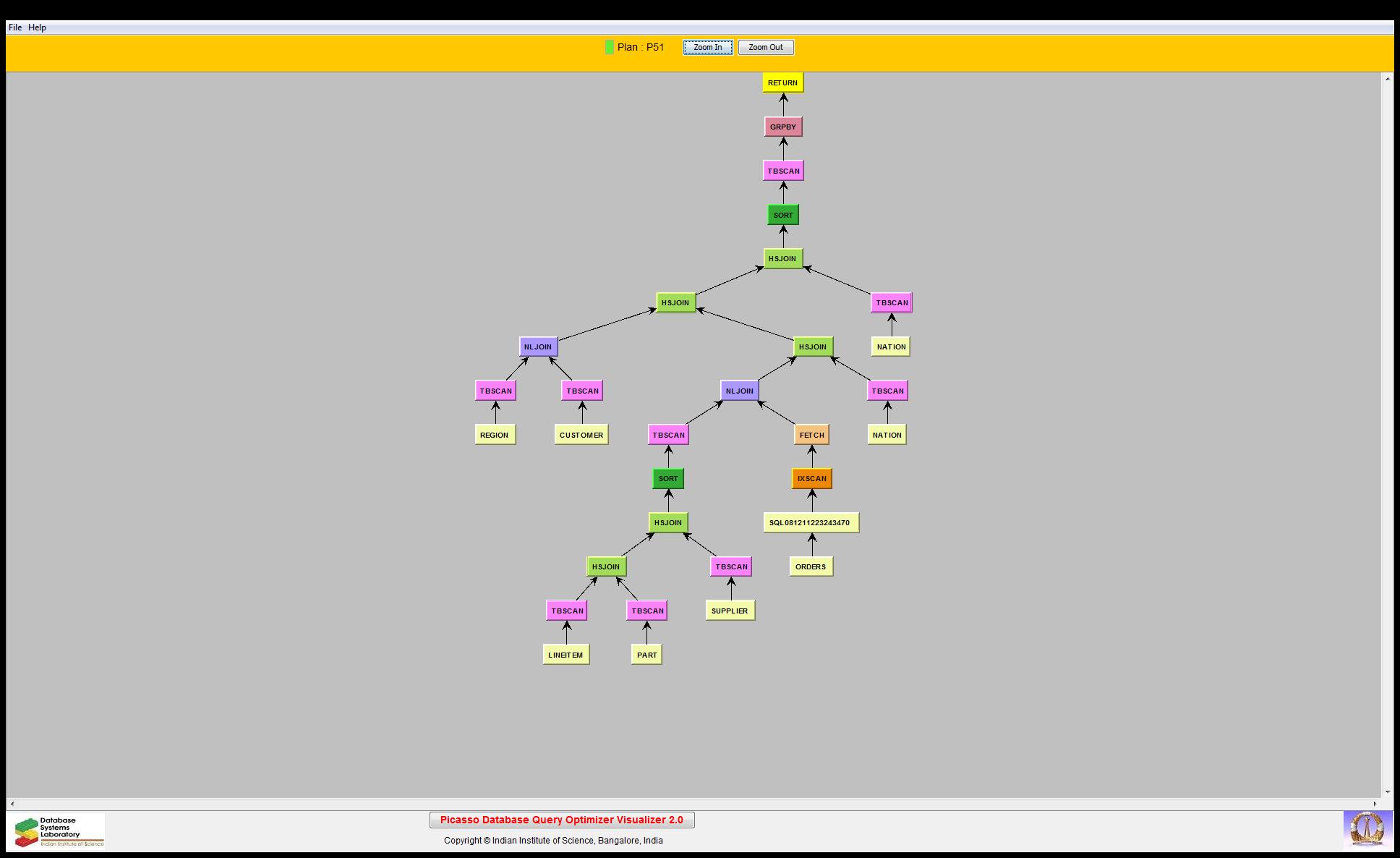
Task: Select the CUSTOMER table node
Action: pos(581,436)
